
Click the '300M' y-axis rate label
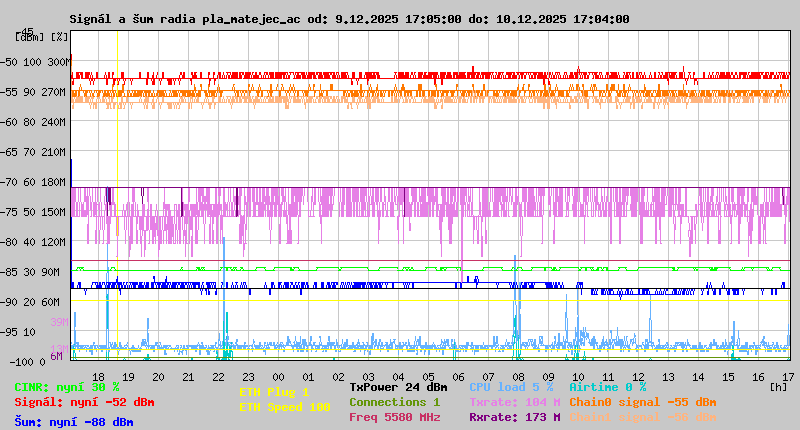click(x=59, y=62)
